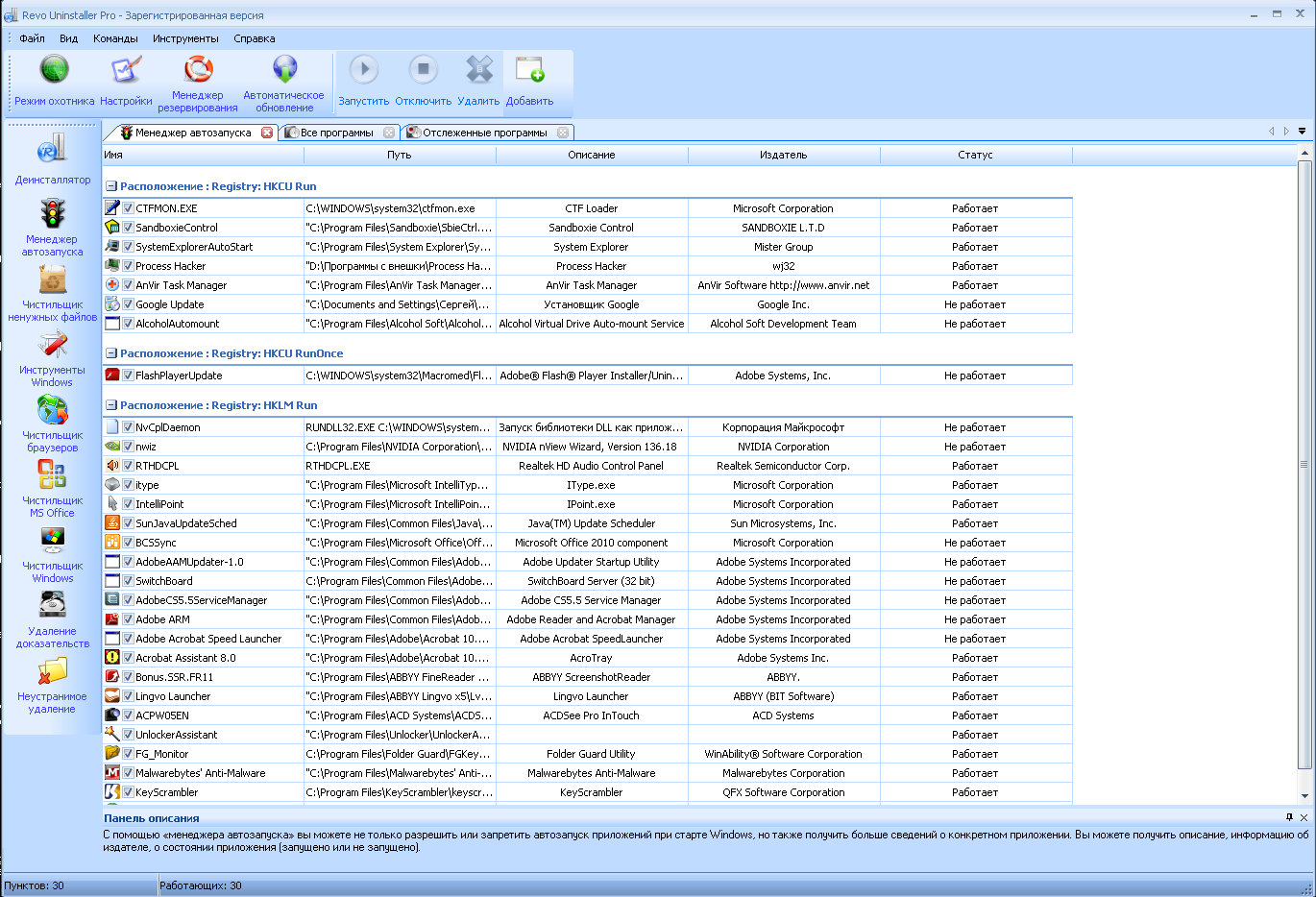The image size is (1316, 897).
Task: Select the SwitchBoard entry name
Action: click(164, 581)
